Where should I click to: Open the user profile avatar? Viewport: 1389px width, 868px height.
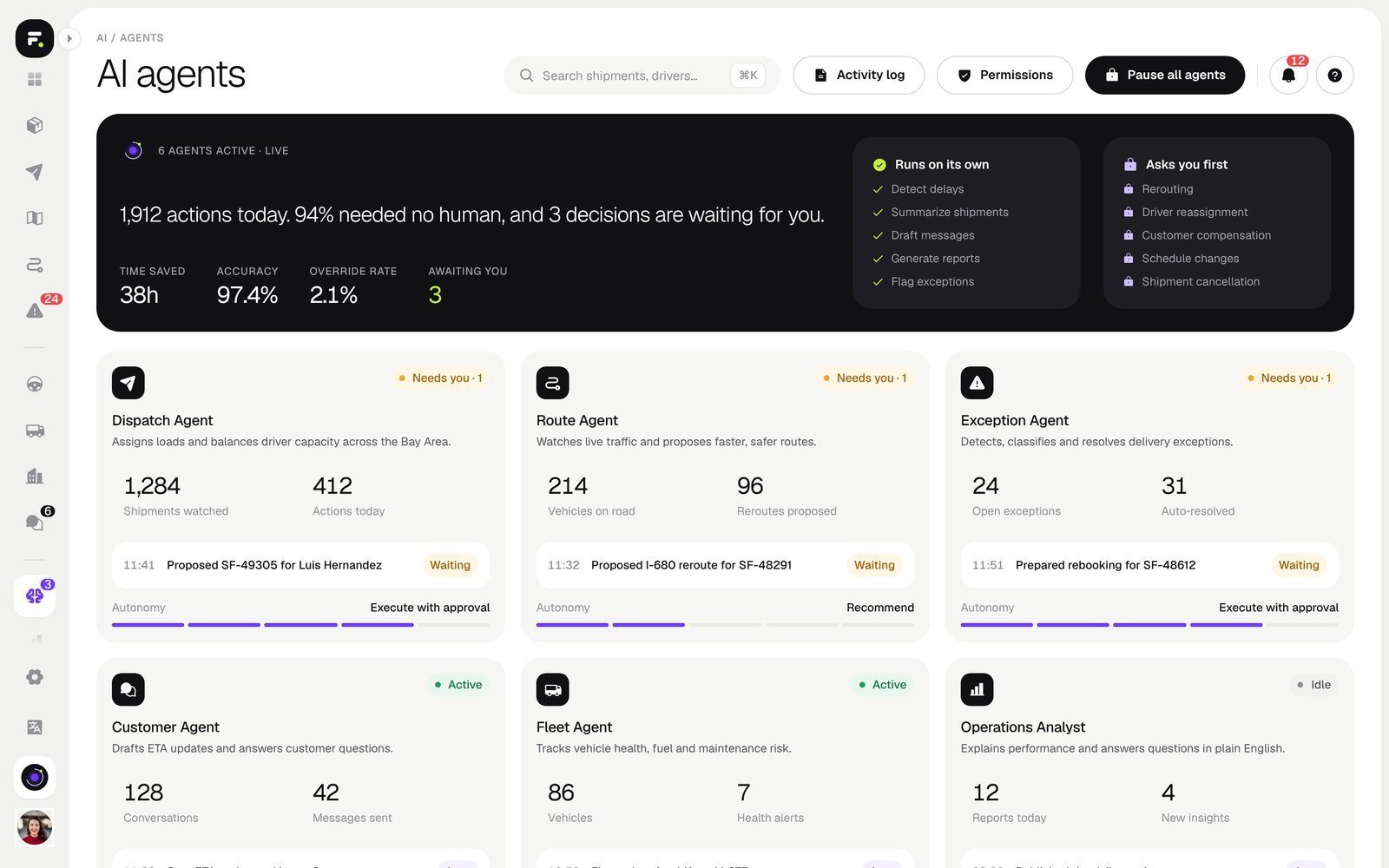coord(35,827)
